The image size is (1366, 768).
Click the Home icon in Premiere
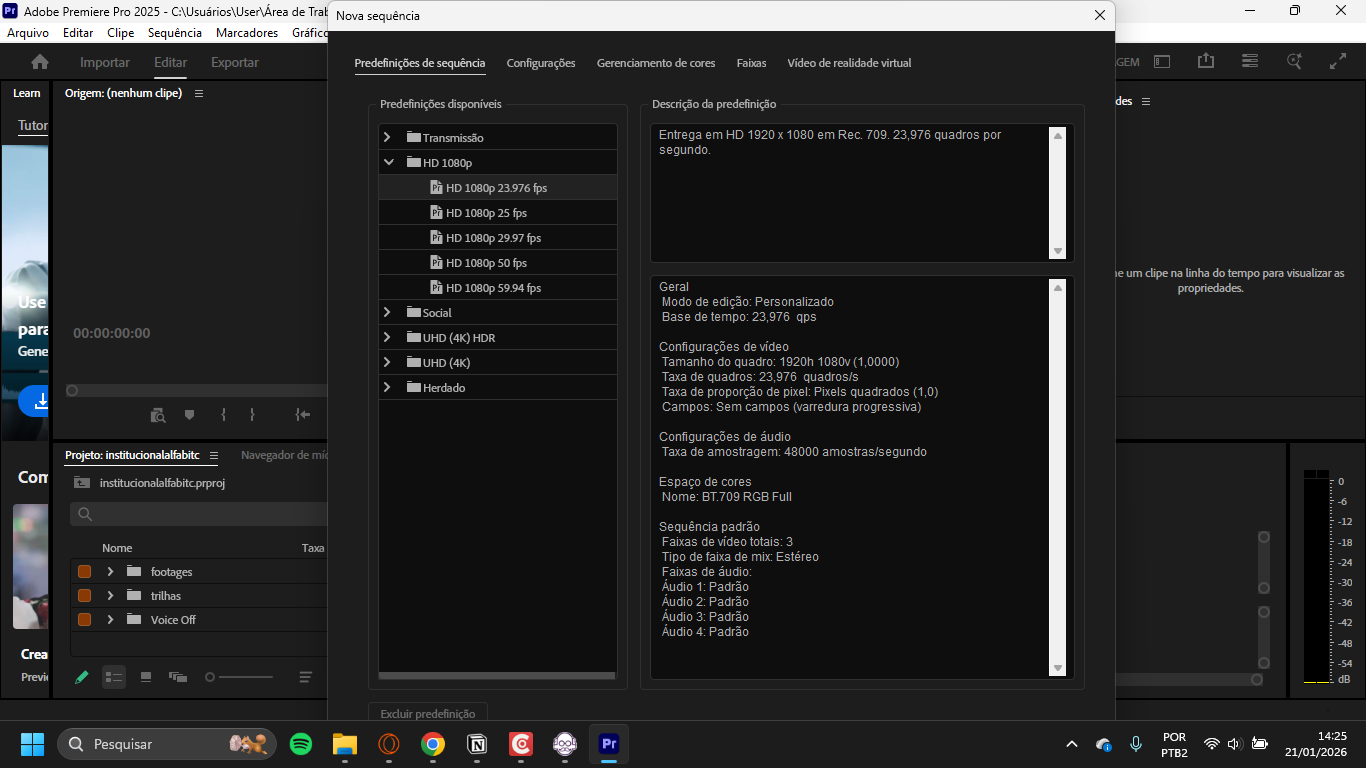pyautogui.click(x=40, y=62)
